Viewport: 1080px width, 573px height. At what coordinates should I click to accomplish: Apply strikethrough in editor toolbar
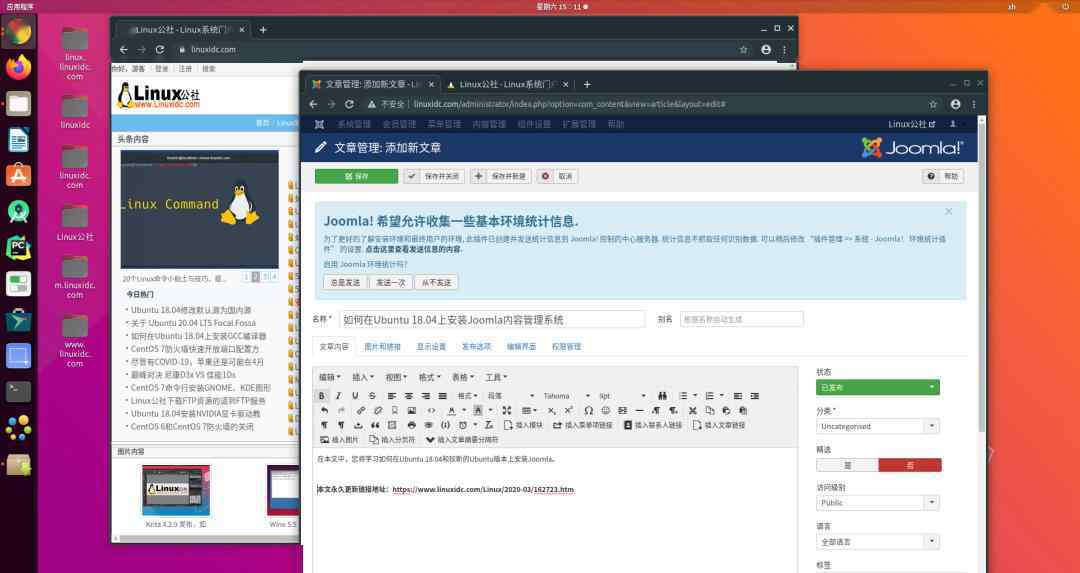coord(372,396)
